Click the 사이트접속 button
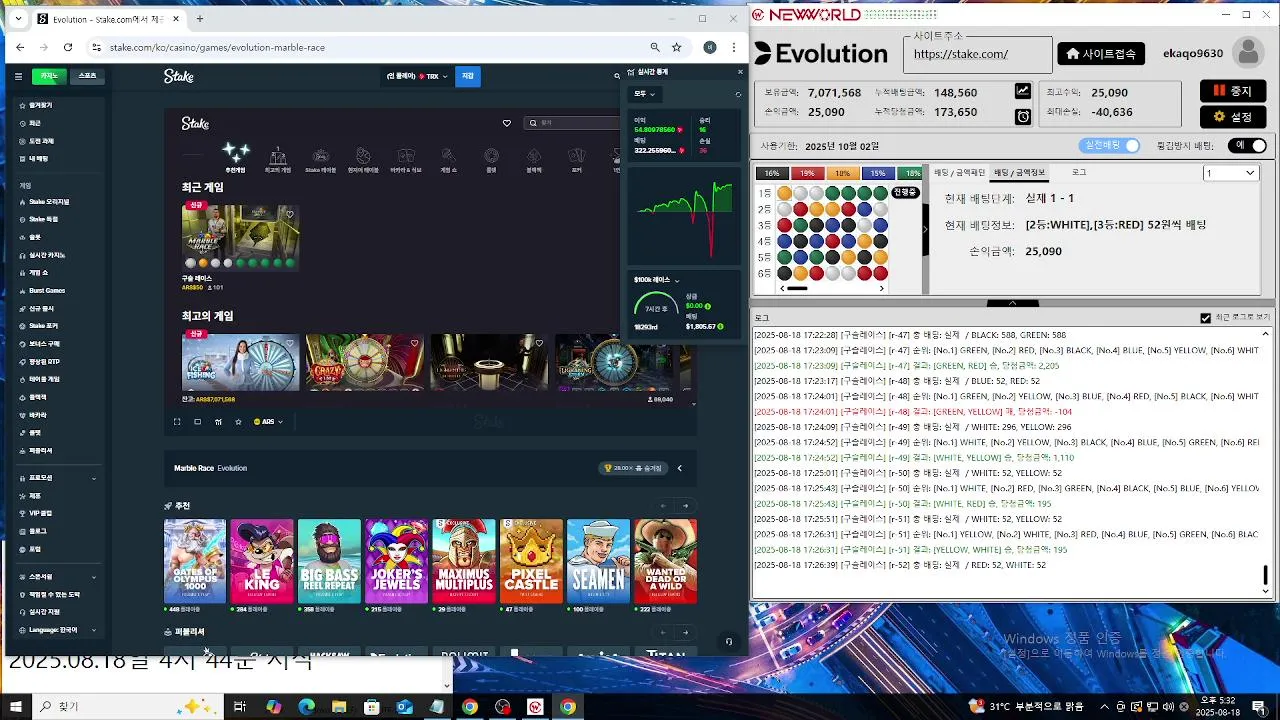This screenshot has width=1280, height=720. 1101,54
